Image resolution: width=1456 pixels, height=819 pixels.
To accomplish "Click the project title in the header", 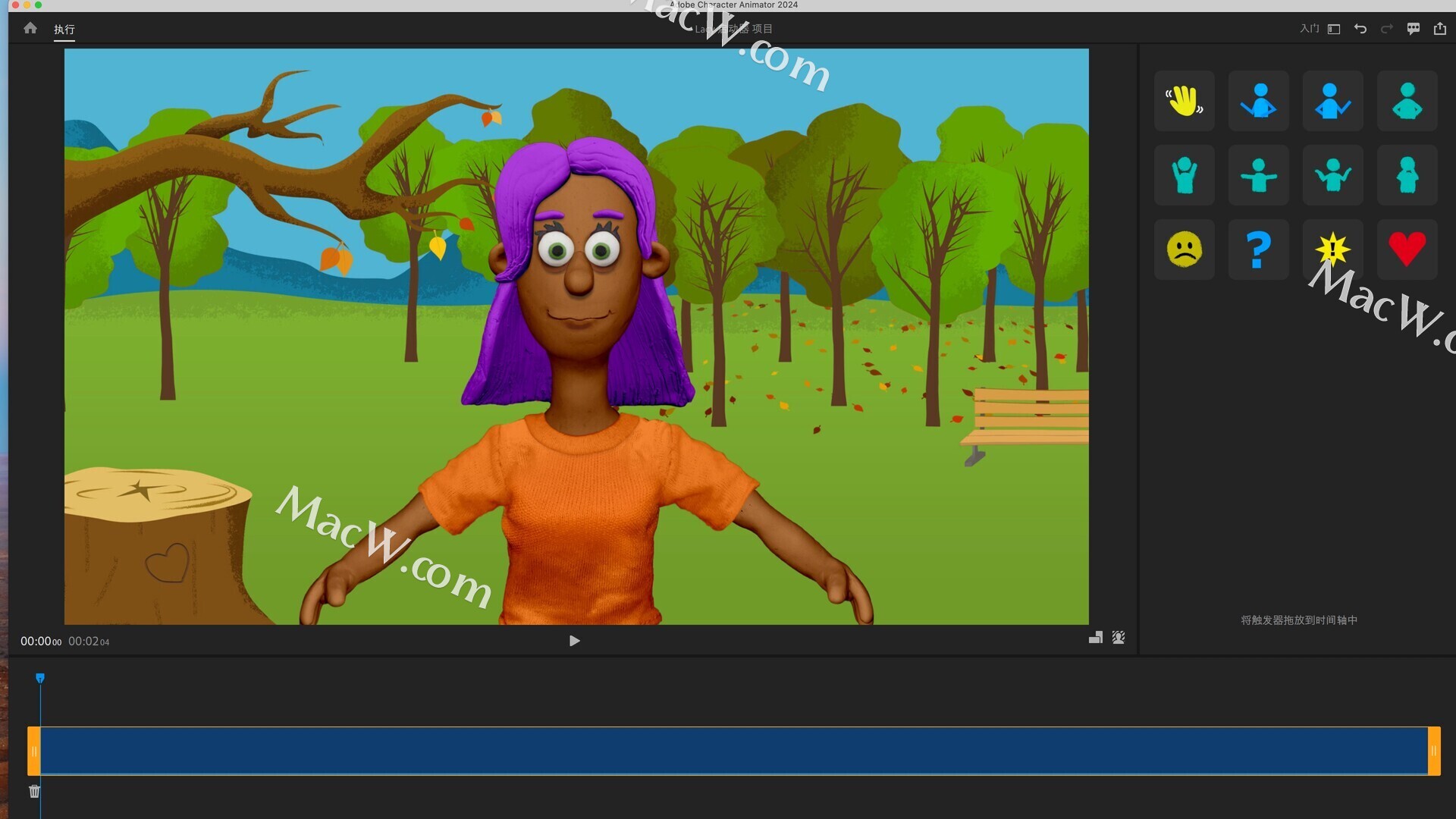I will pos(733,29).
